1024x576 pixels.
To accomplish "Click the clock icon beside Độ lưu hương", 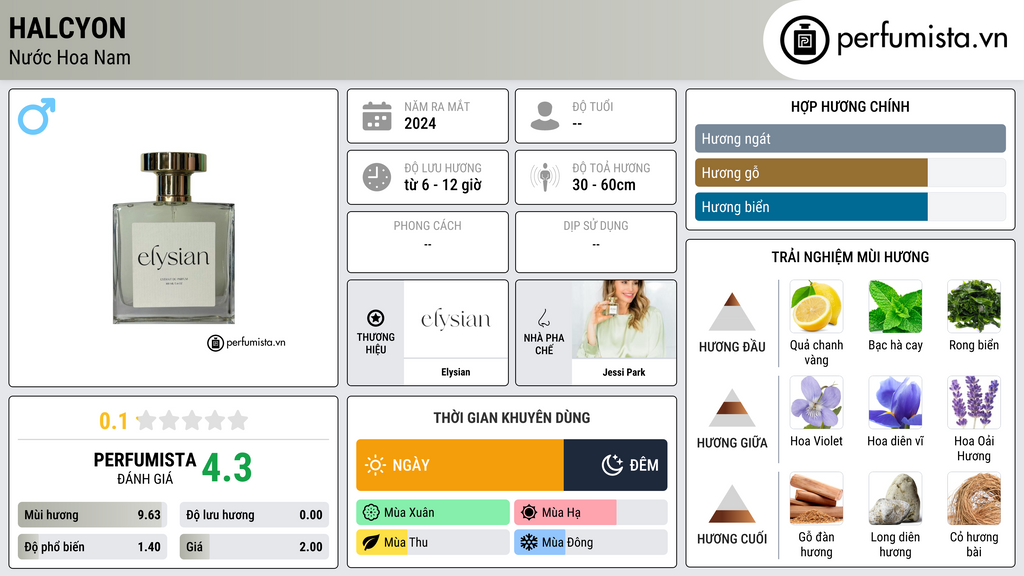I will [377, 177].
